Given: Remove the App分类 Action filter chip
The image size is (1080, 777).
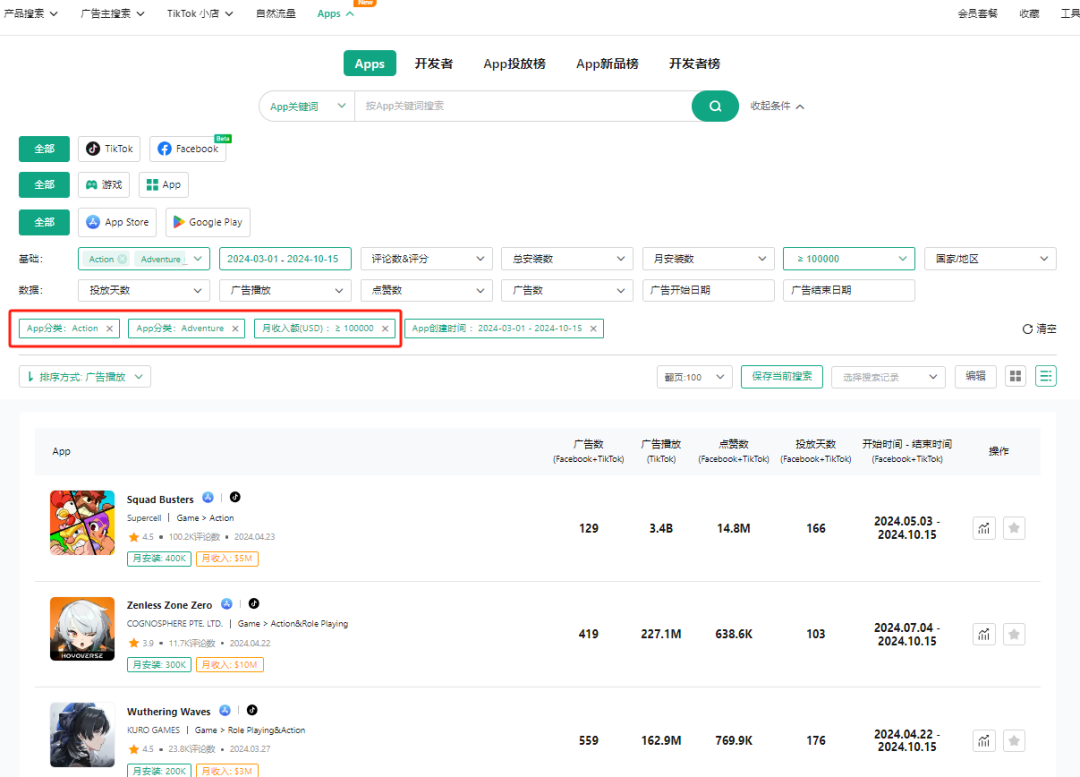Looking at the screenshot, I should (x=110, y=329).
